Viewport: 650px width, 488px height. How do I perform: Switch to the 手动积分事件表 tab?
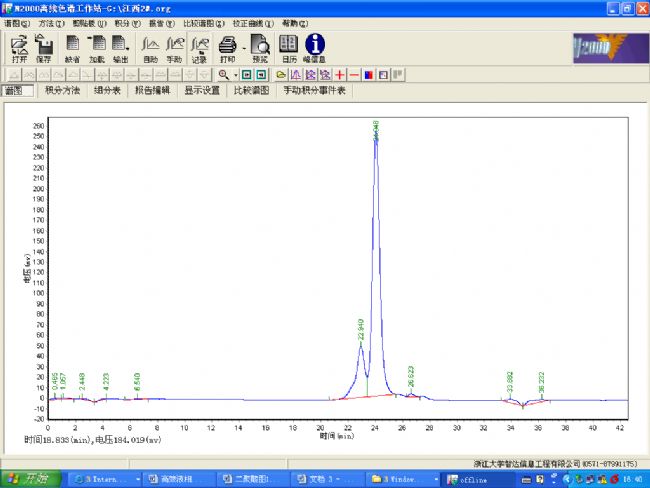pos(314,90)
